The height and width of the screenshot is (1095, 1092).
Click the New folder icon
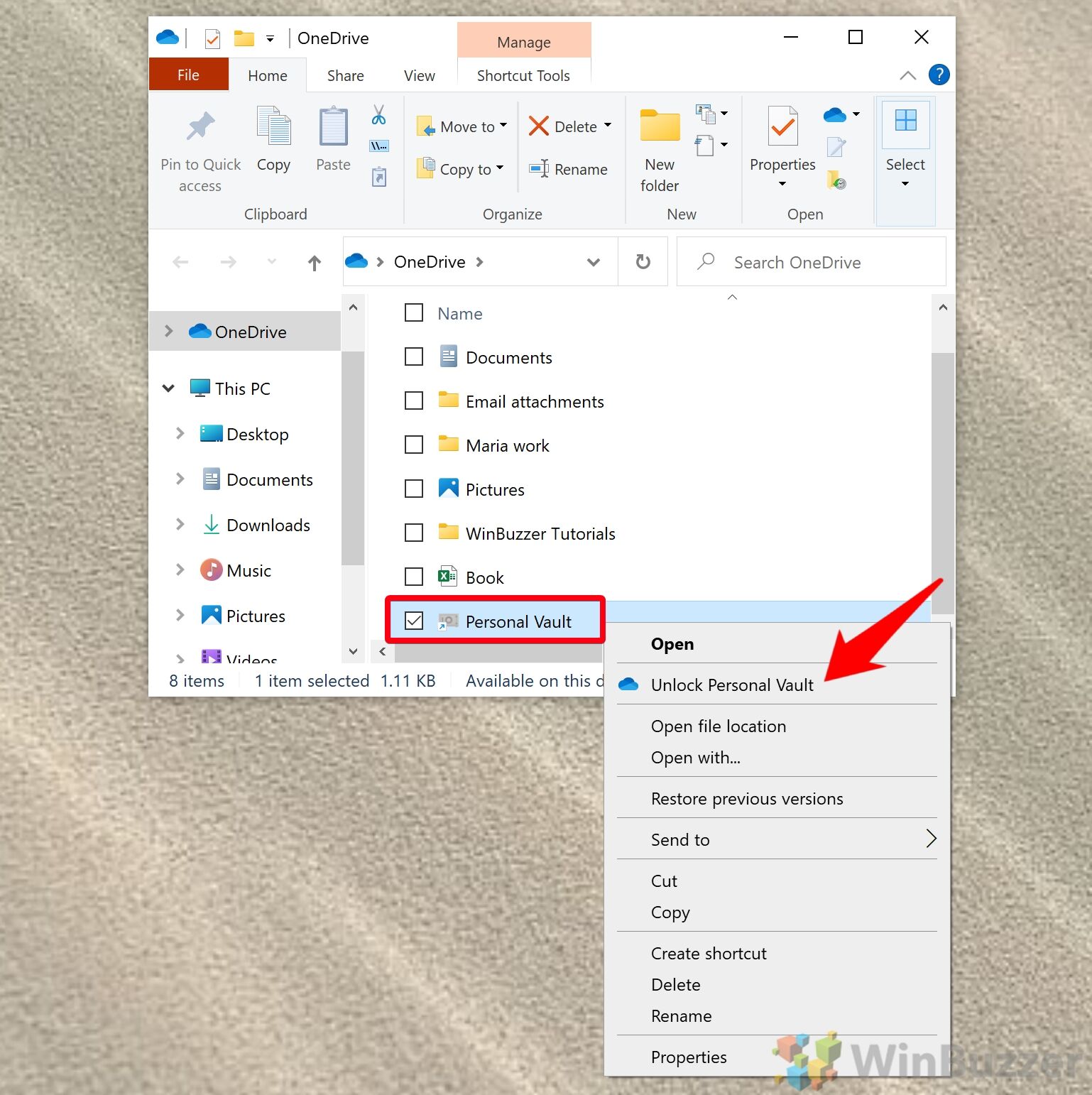click(x=660, y=128)
